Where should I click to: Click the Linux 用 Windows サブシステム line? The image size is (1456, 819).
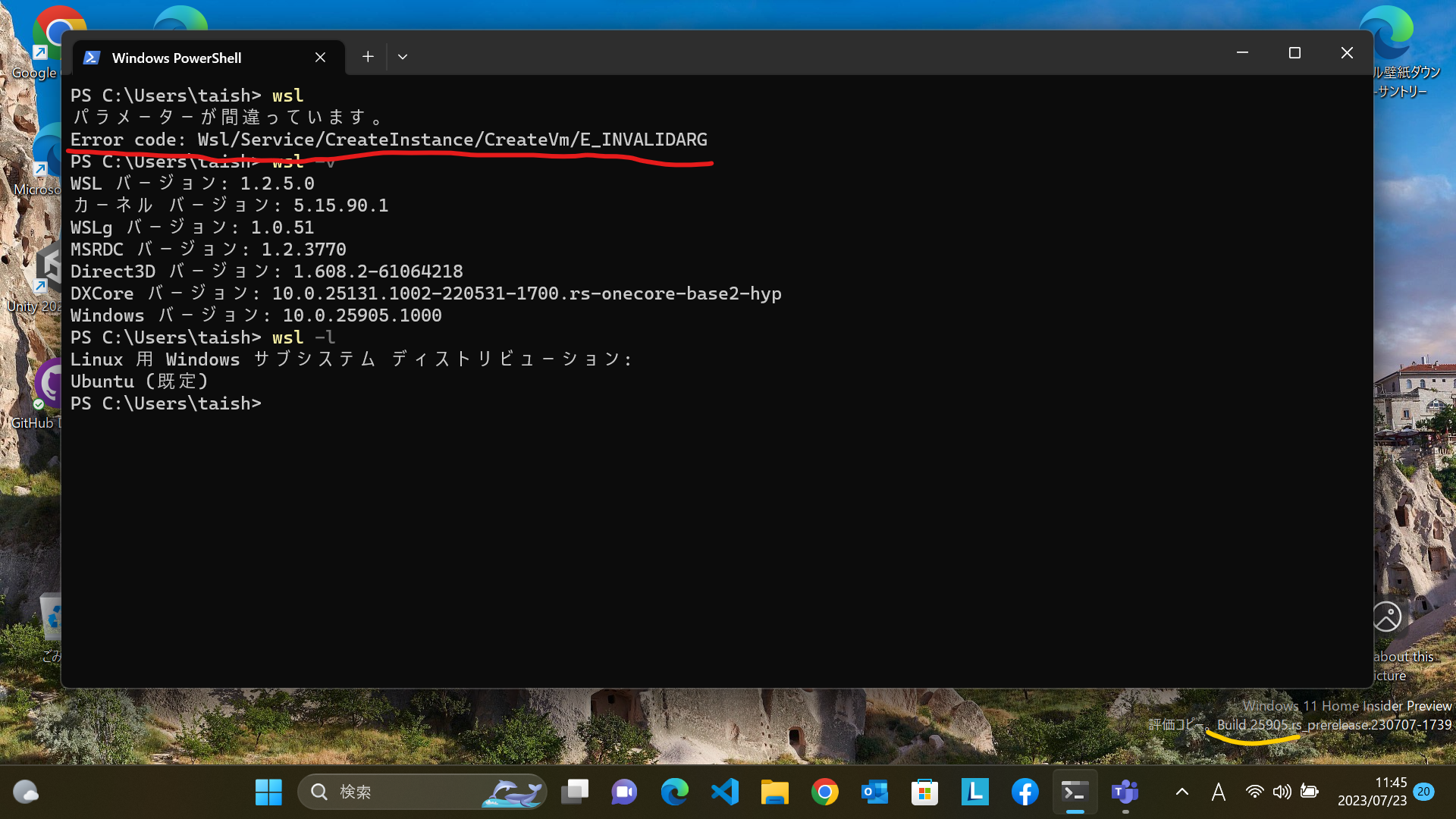coord(352,359)
